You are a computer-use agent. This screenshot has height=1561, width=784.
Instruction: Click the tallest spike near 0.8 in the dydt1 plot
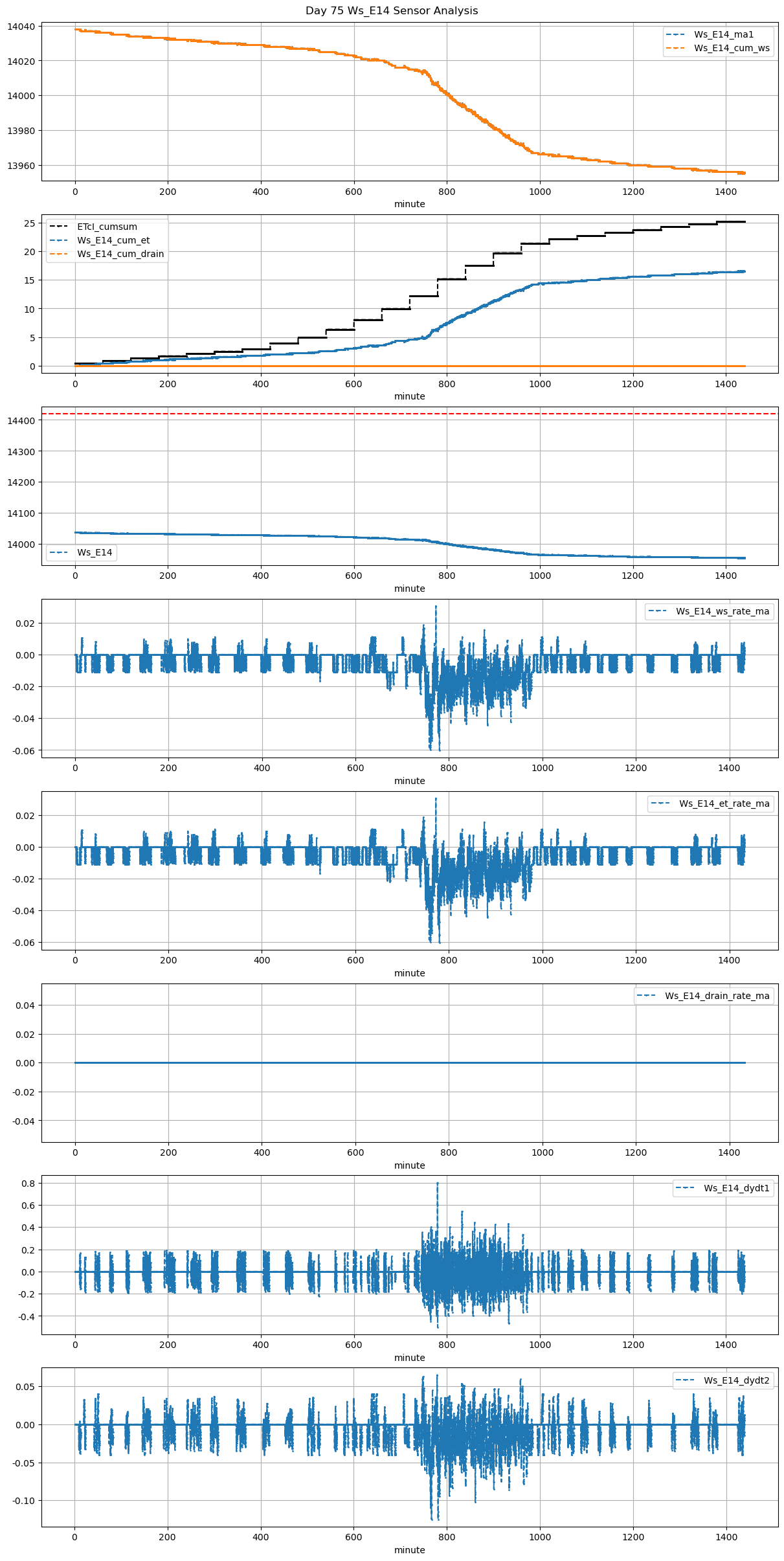click(x=437, y=1184)
